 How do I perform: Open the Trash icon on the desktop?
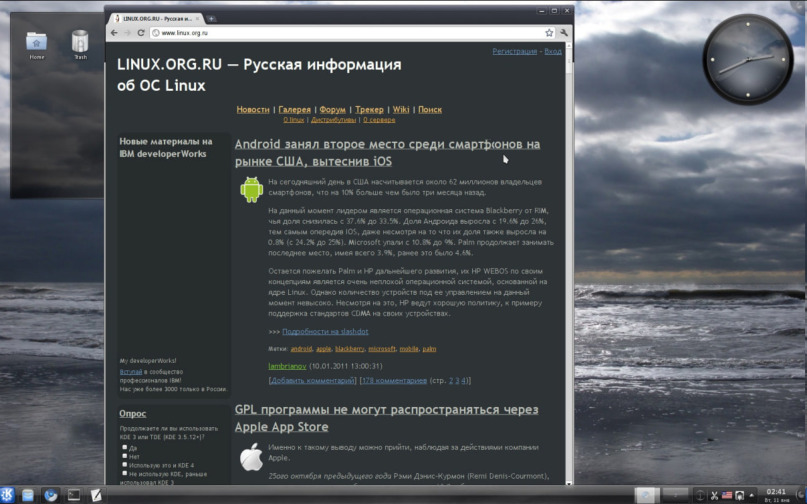pos(80,42)
